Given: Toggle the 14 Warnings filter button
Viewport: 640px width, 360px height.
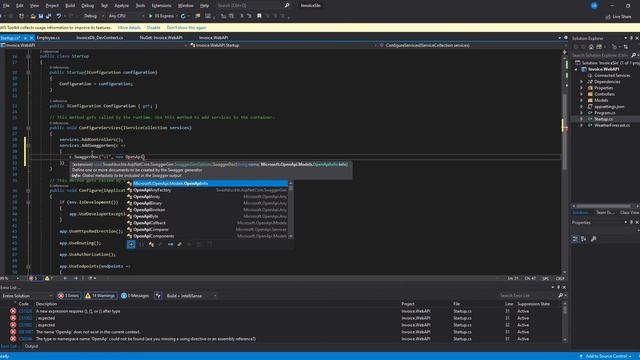Looking at the screenshot, I should [100, 296].
